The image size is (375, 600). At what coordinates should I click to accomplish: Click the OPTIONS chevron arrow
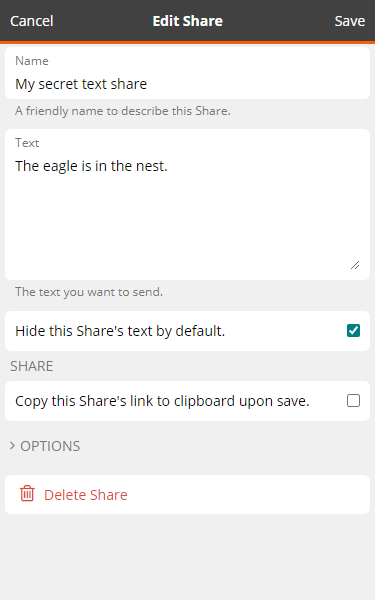click(12, 446)
